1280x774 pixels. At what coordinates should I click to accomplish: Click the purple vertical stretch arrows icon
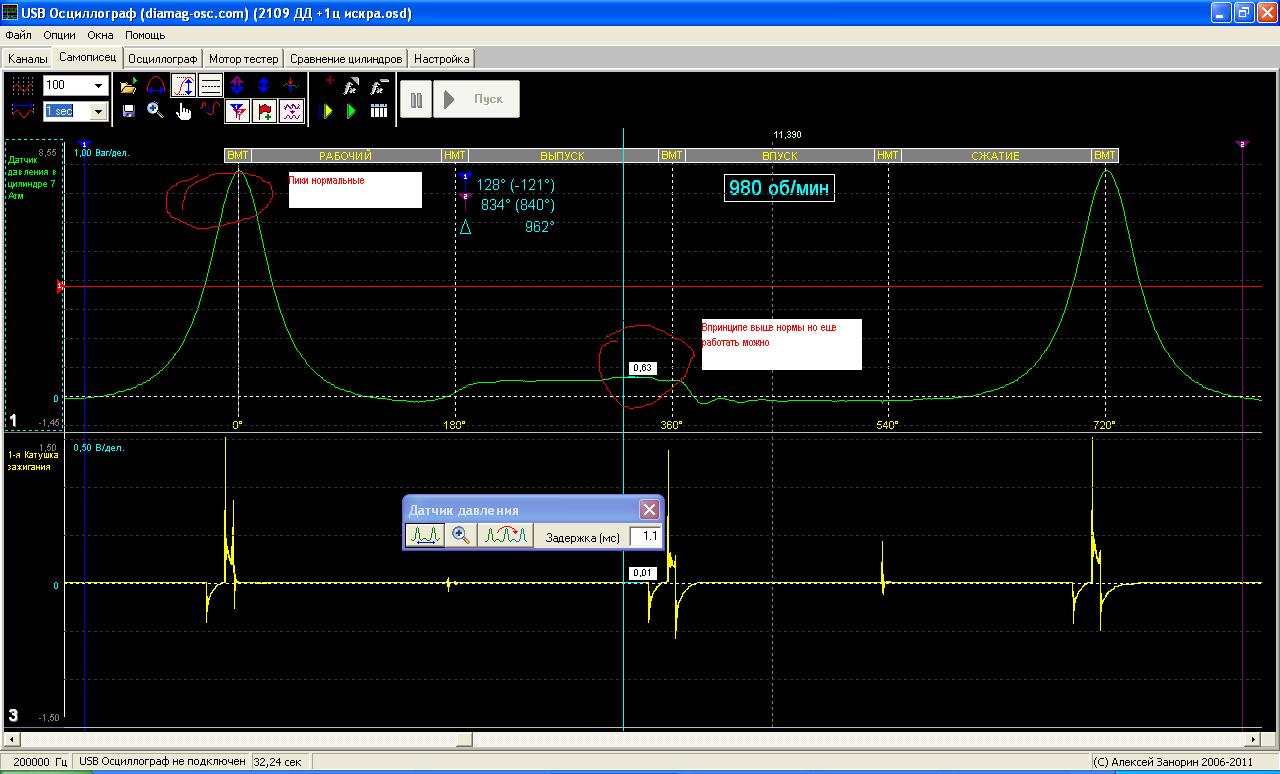click(237, 86)
